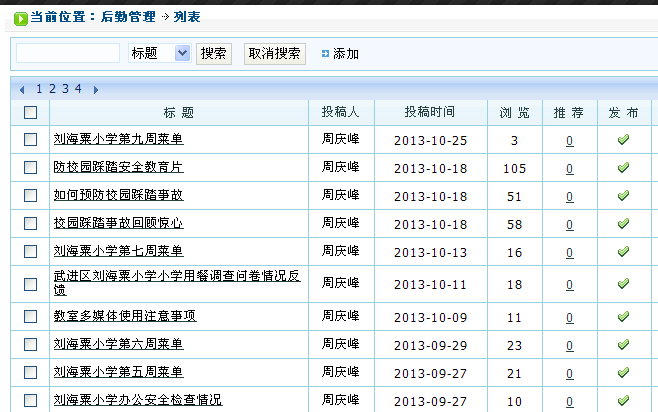The height and width of the screenshot is (412, 658).
Task: Toggle publish checkmark for 教室多媒体使用注意事项
Action: [x=624, y=317]
